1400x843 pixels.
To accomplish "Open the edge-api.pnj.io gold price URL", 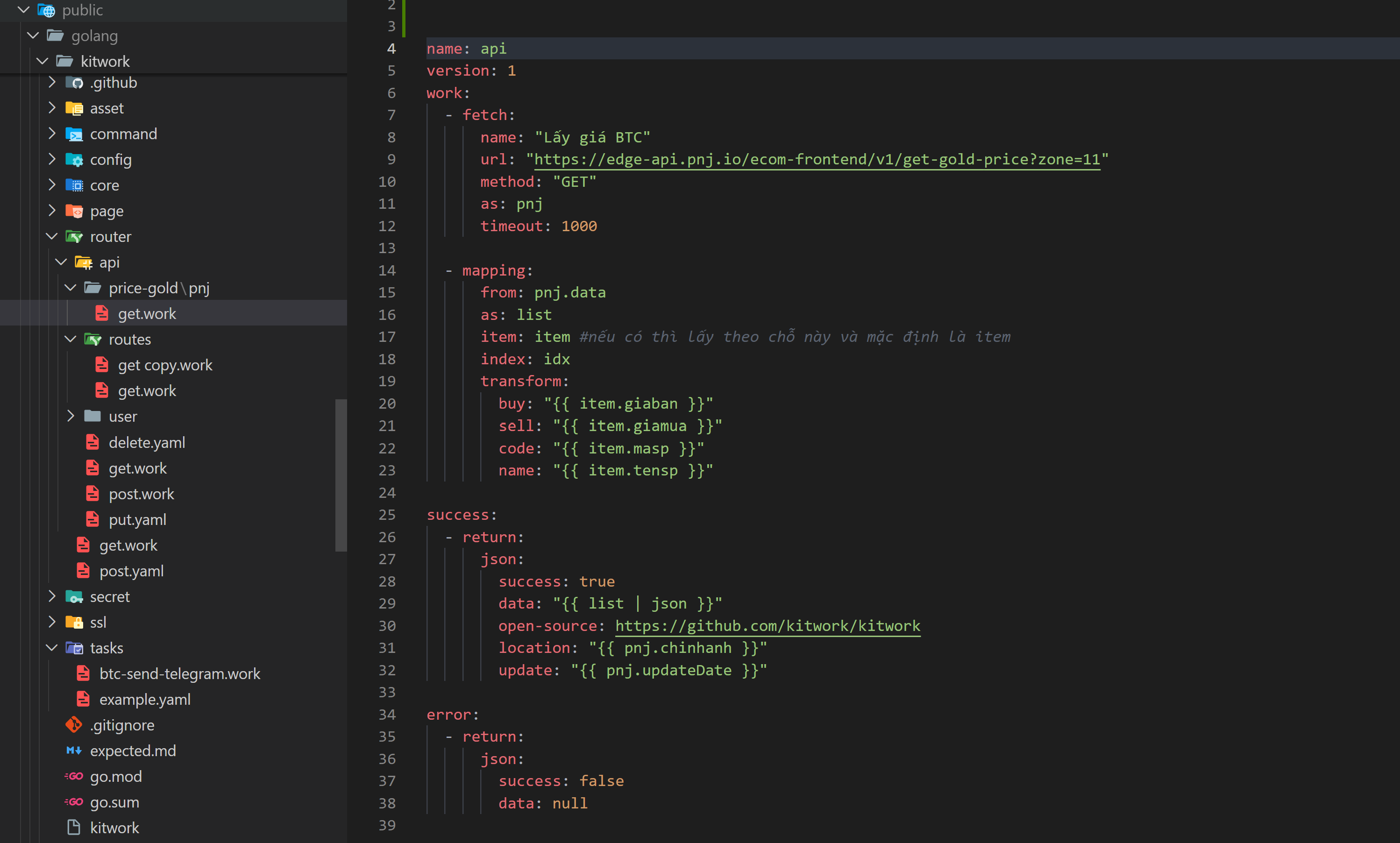I will click(817, 160).
